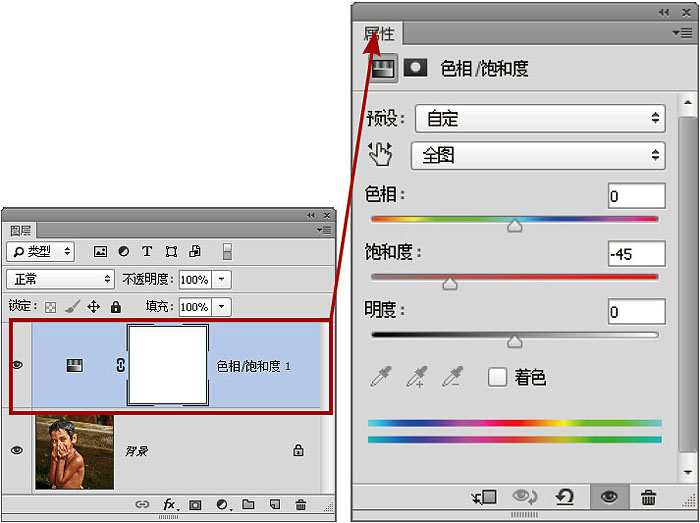Open the 不透明度 opacity arrow button
Image resolution: width=700 pixels, height=523 pixels.
(222, 279)
